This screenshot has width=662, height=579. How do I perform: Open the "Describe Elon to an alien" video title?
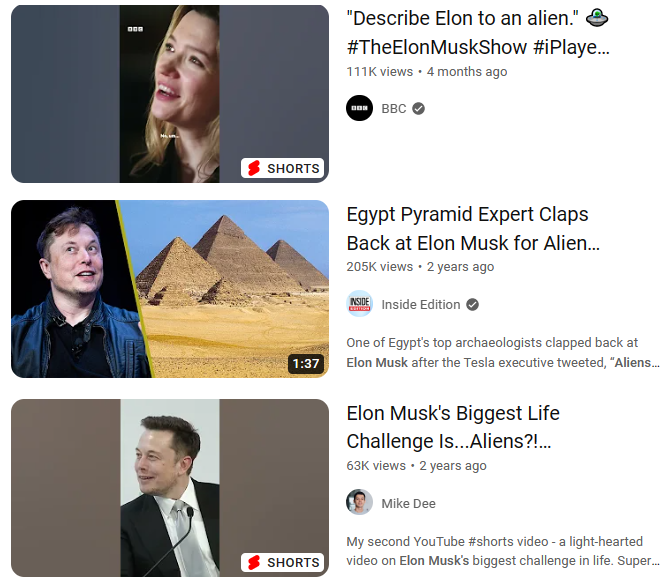[478, 33]
